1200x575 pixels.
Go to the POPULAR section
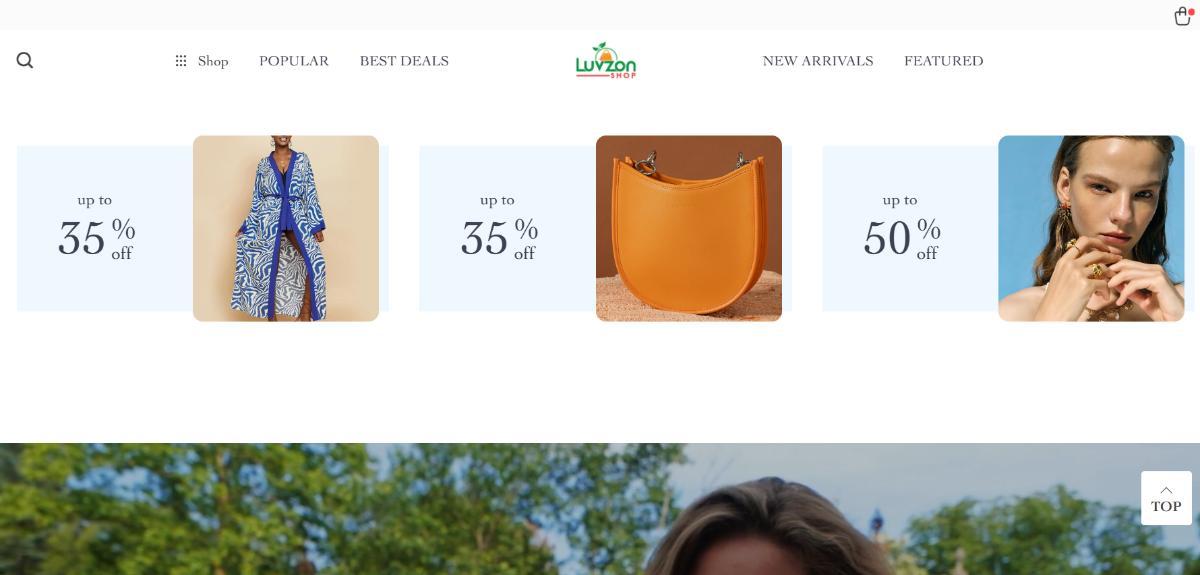point(294,61)
